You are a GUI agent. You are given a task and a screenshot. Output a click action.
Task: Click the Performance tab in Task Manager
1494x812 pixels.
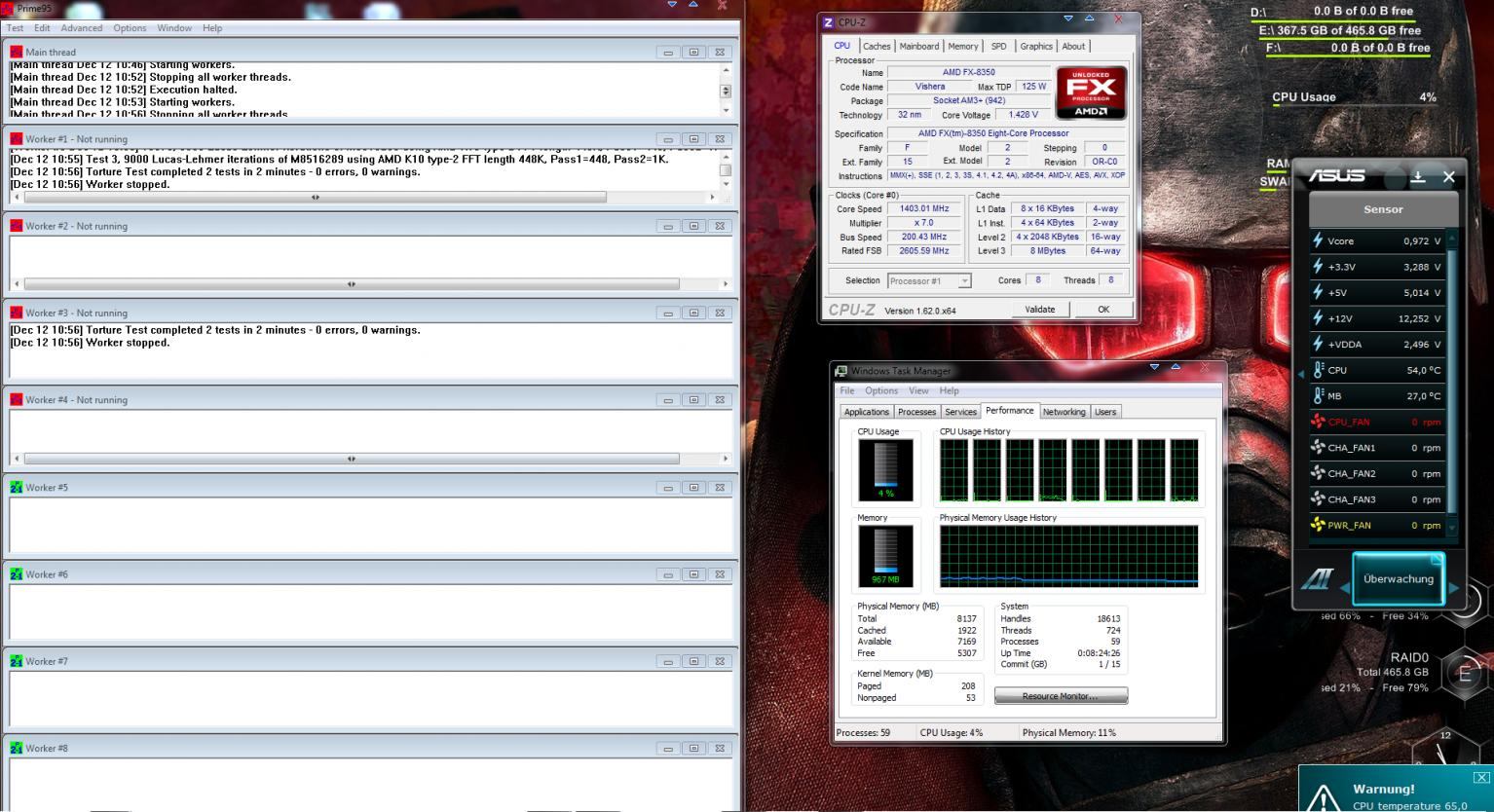point(1010,411)
